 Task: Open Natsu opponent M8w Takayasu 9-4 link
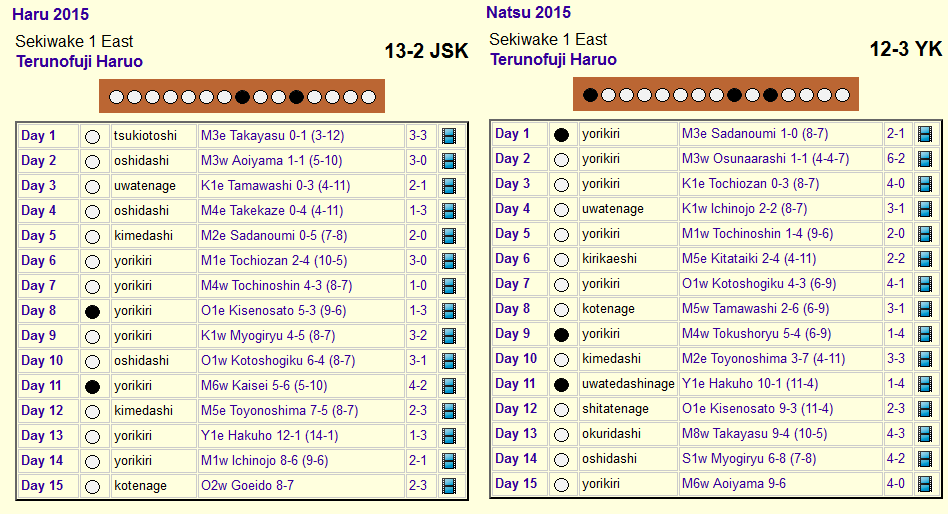click(754, 434)
